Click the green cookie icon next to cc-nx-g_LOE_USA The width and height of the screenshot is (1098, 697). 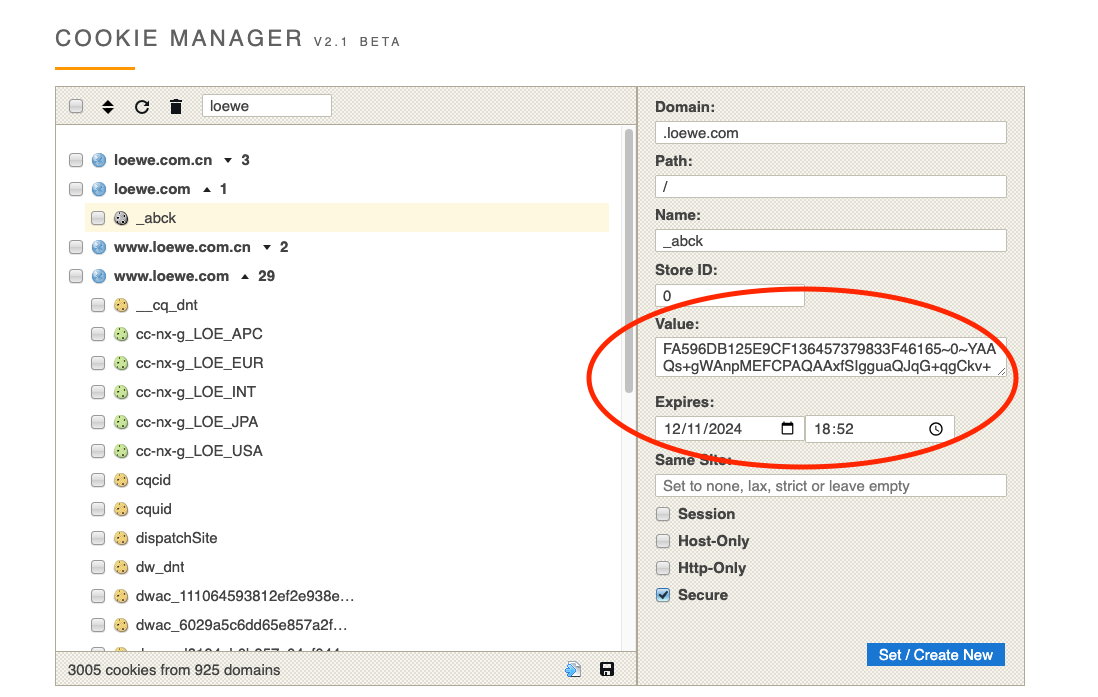(x=121, y=450)
